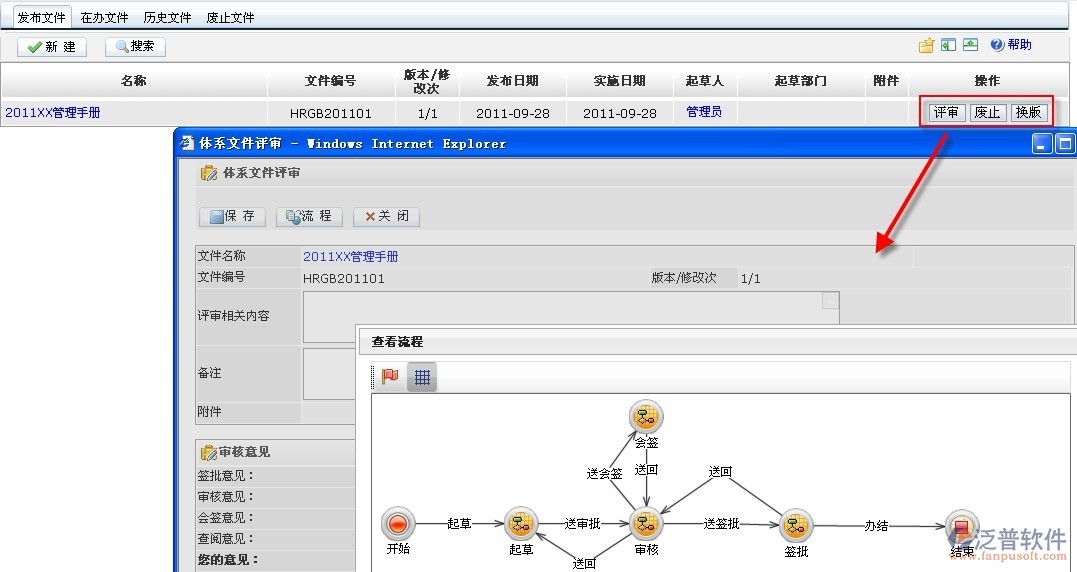The height and width of the screenshot is (572, 1077).
Task: Click the 办结 transition label
Action: click(876, 526)
